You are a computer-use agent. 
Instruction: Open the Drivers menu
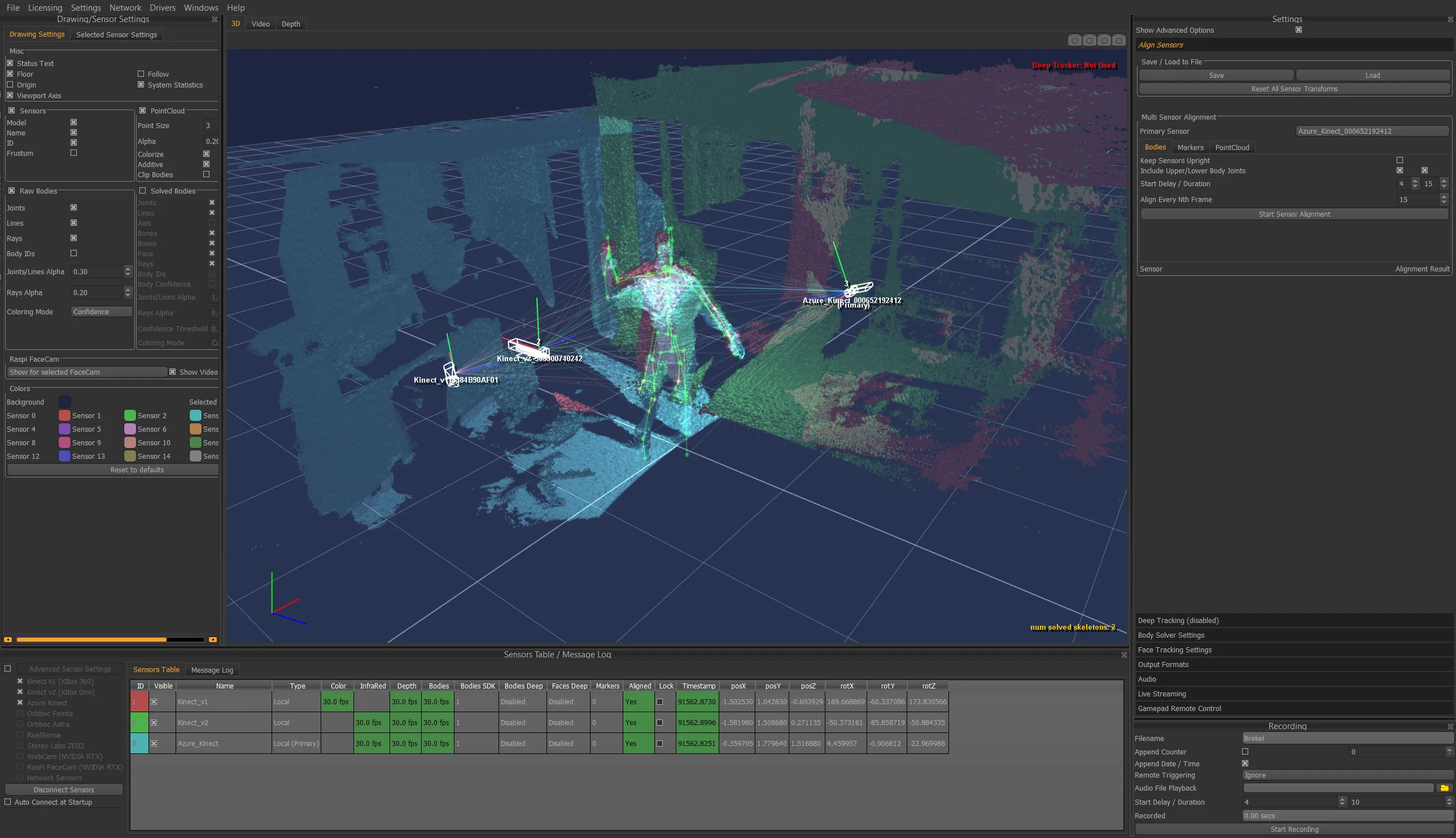click(x=163, y=7)
